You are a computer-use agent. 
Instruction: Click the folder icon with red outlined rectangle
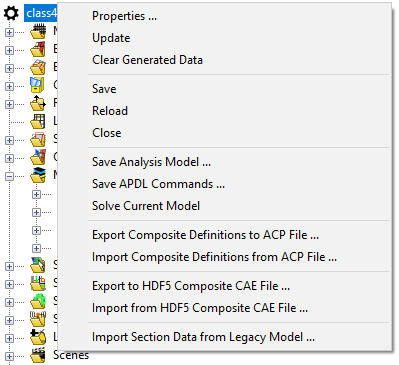pos(38,140)
